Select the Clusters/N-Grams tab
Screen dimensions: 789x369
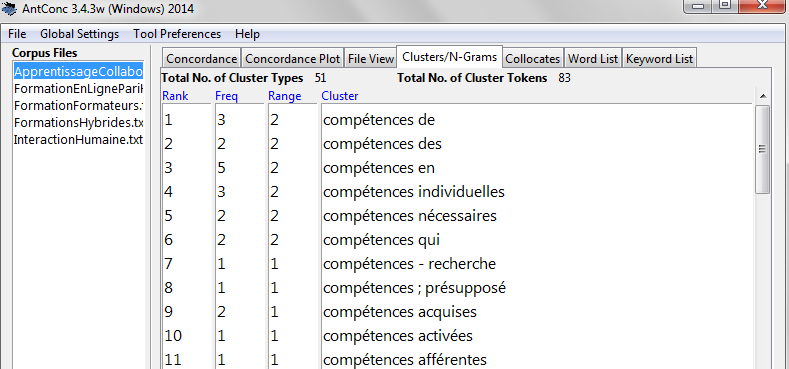[x=450, y=57]
